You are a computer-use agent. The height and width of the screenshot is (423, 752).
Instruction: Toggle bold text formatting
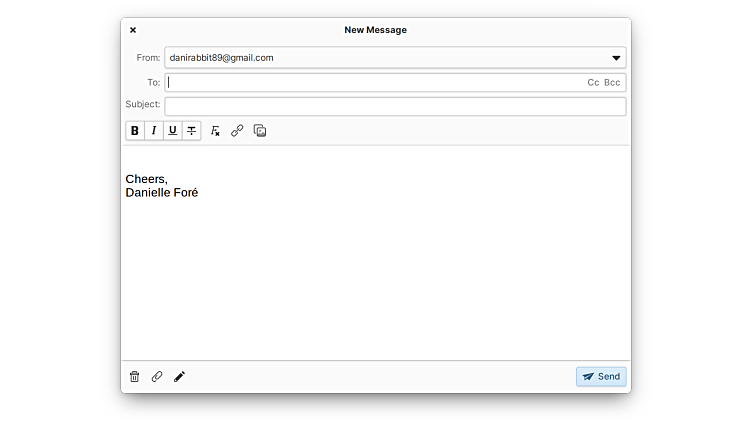(135, 131)
